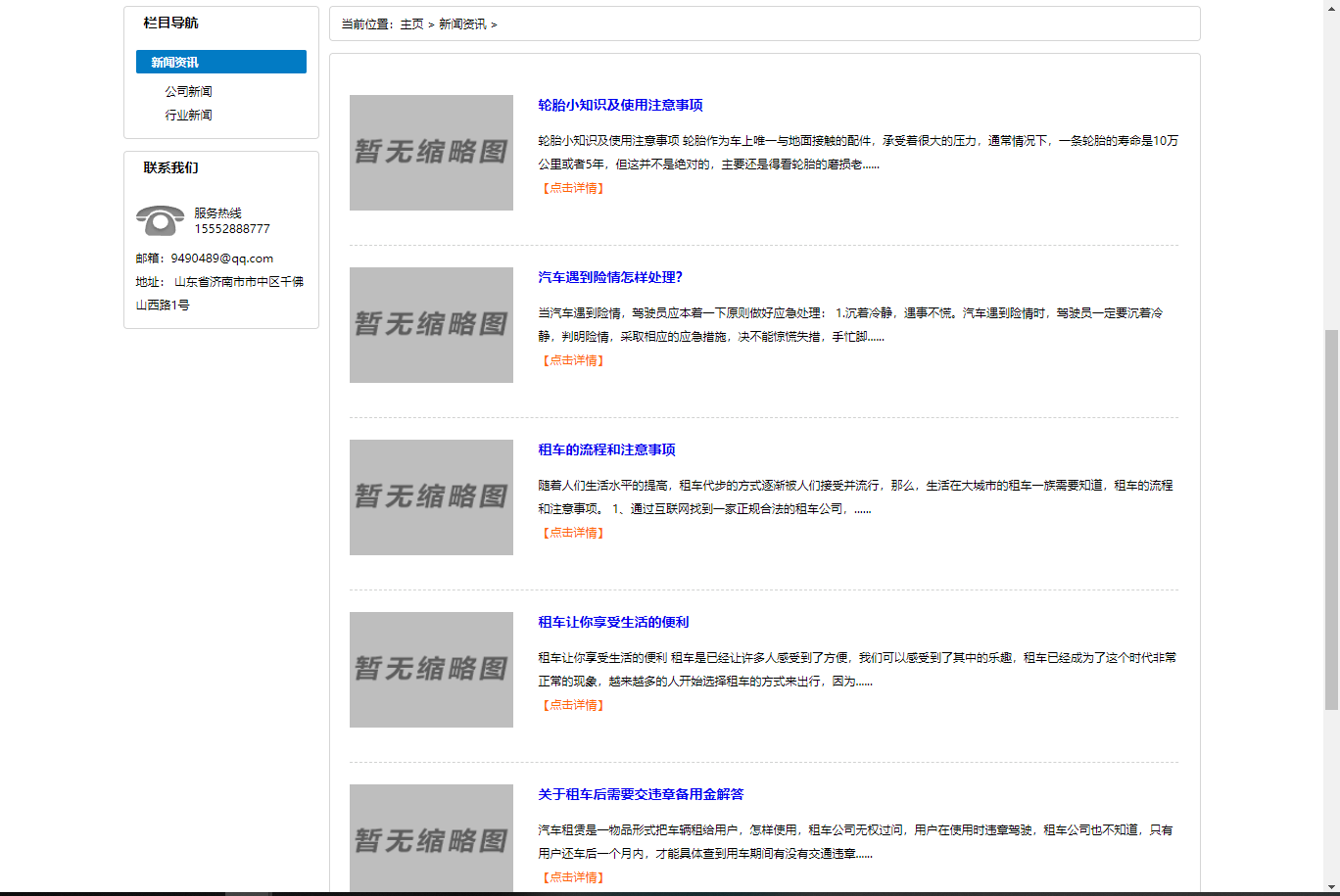This screenshot has width=1340, height=896.
Task: Click 点击详情 under the rental convenience article
Action: [x=572, y=705]
